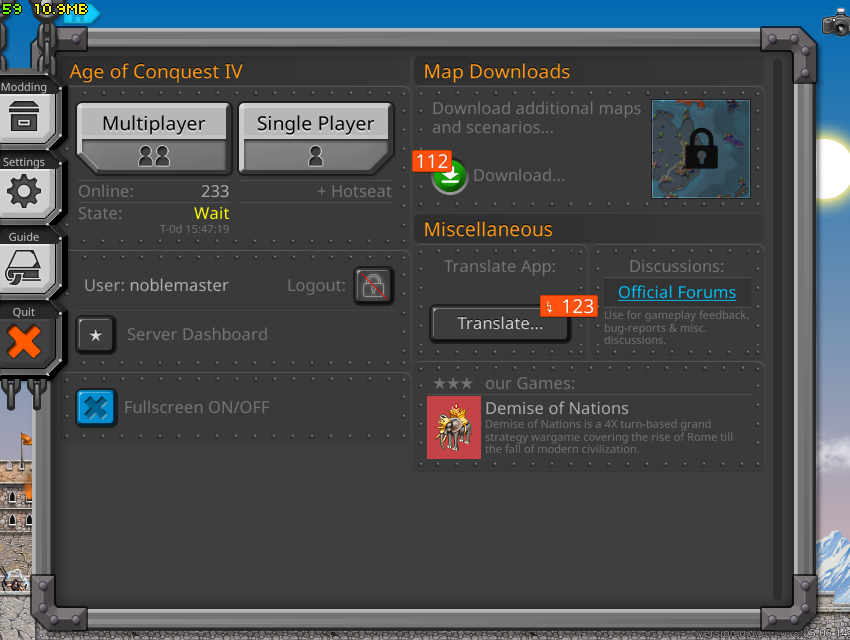Screen dimensions: 850x640
Task: Click the orange Quit X icon
Action: click(24, 341)
